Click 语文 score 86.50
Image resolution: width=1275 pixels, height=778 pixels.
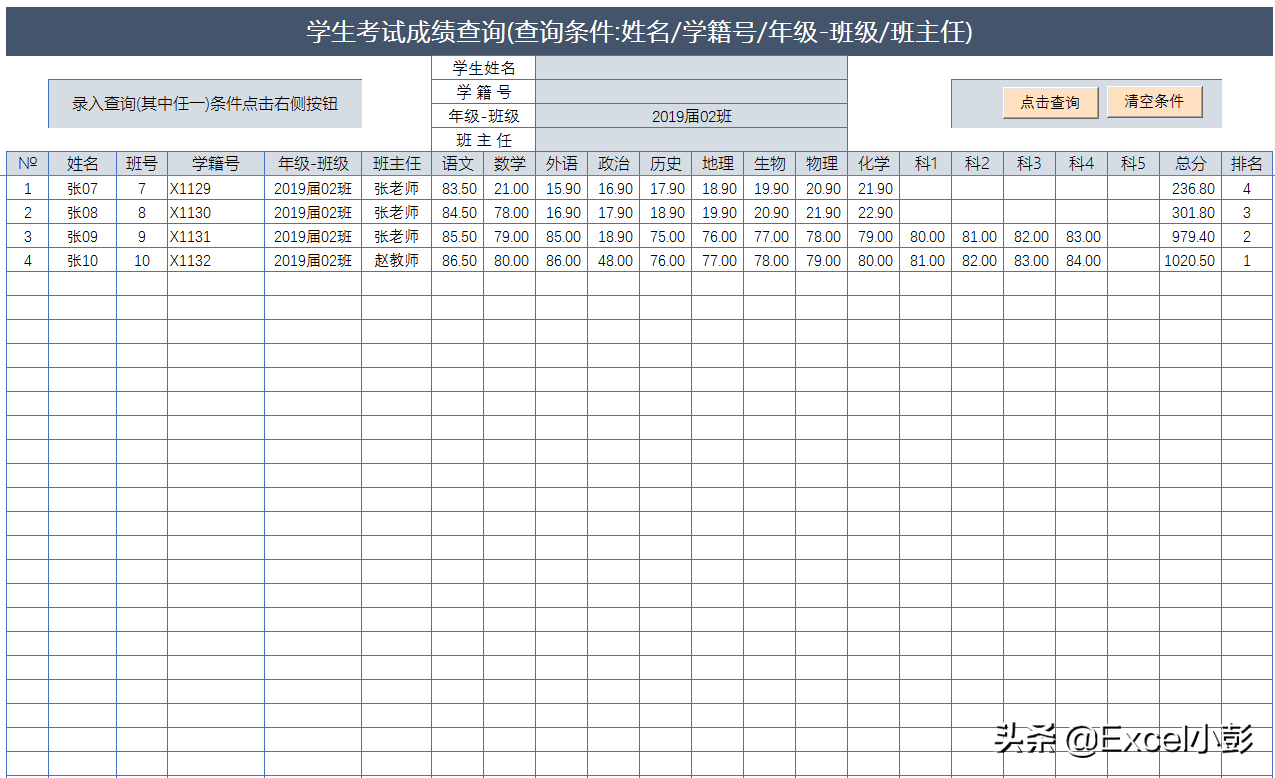(x=458, y=261)
